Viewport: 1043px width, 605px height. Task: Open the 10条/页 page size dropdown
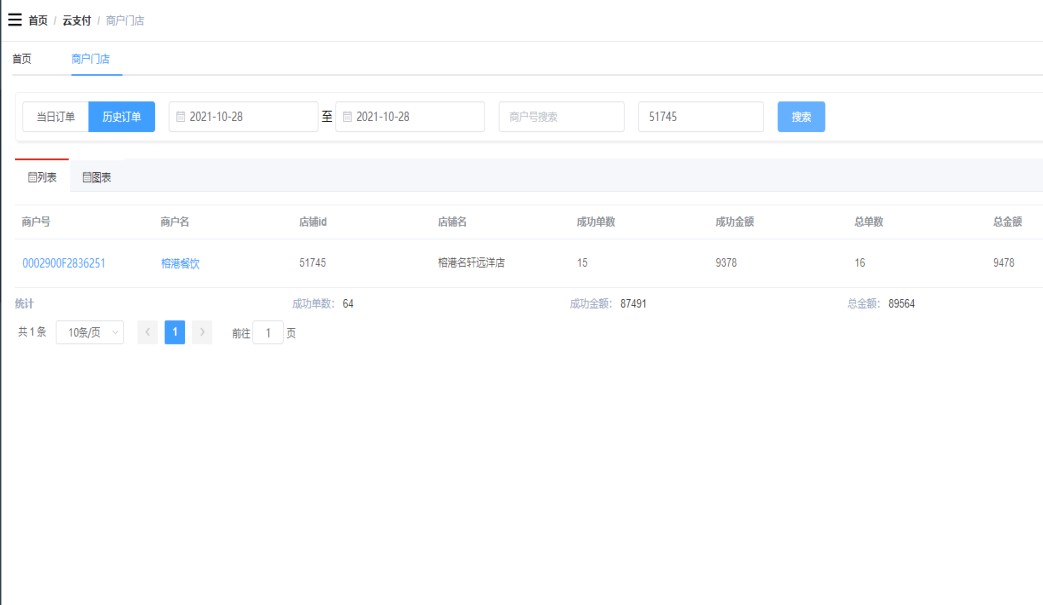[x=89, y=333]
